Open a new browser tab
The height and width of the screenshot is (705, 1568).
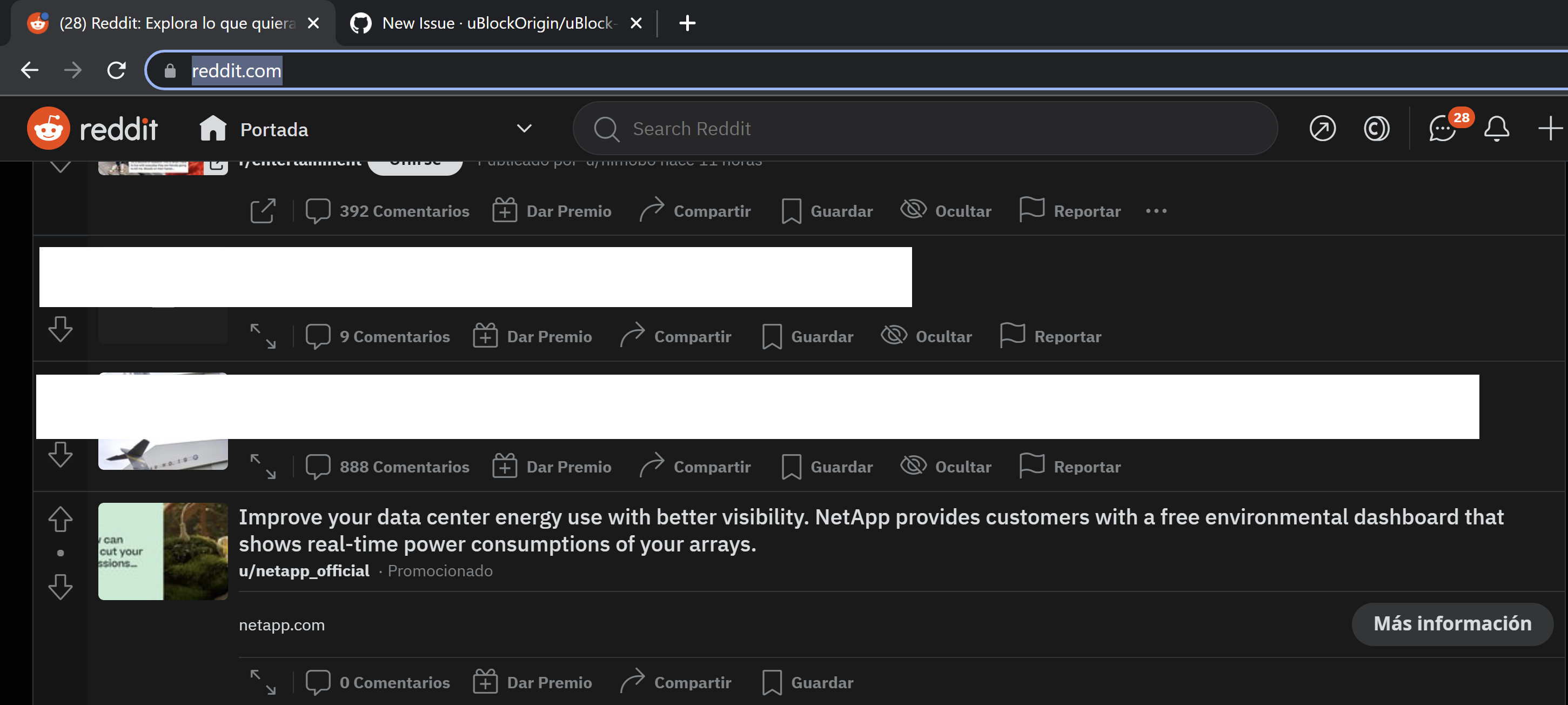click(687, 23)
